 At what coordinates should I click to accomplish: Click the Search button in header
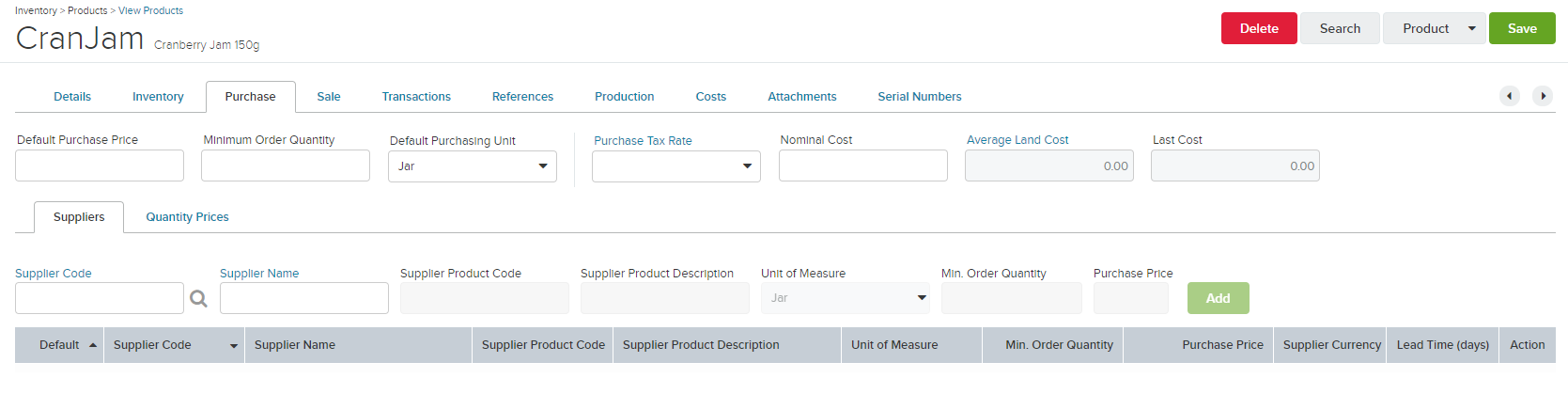tap(1340, 28)
